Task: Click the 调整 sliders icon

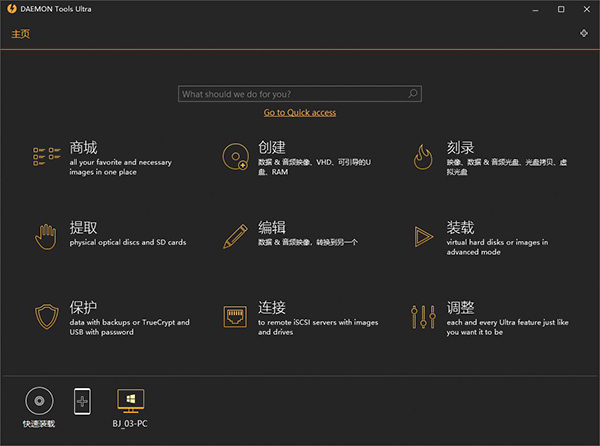Action: coord(423,317)
